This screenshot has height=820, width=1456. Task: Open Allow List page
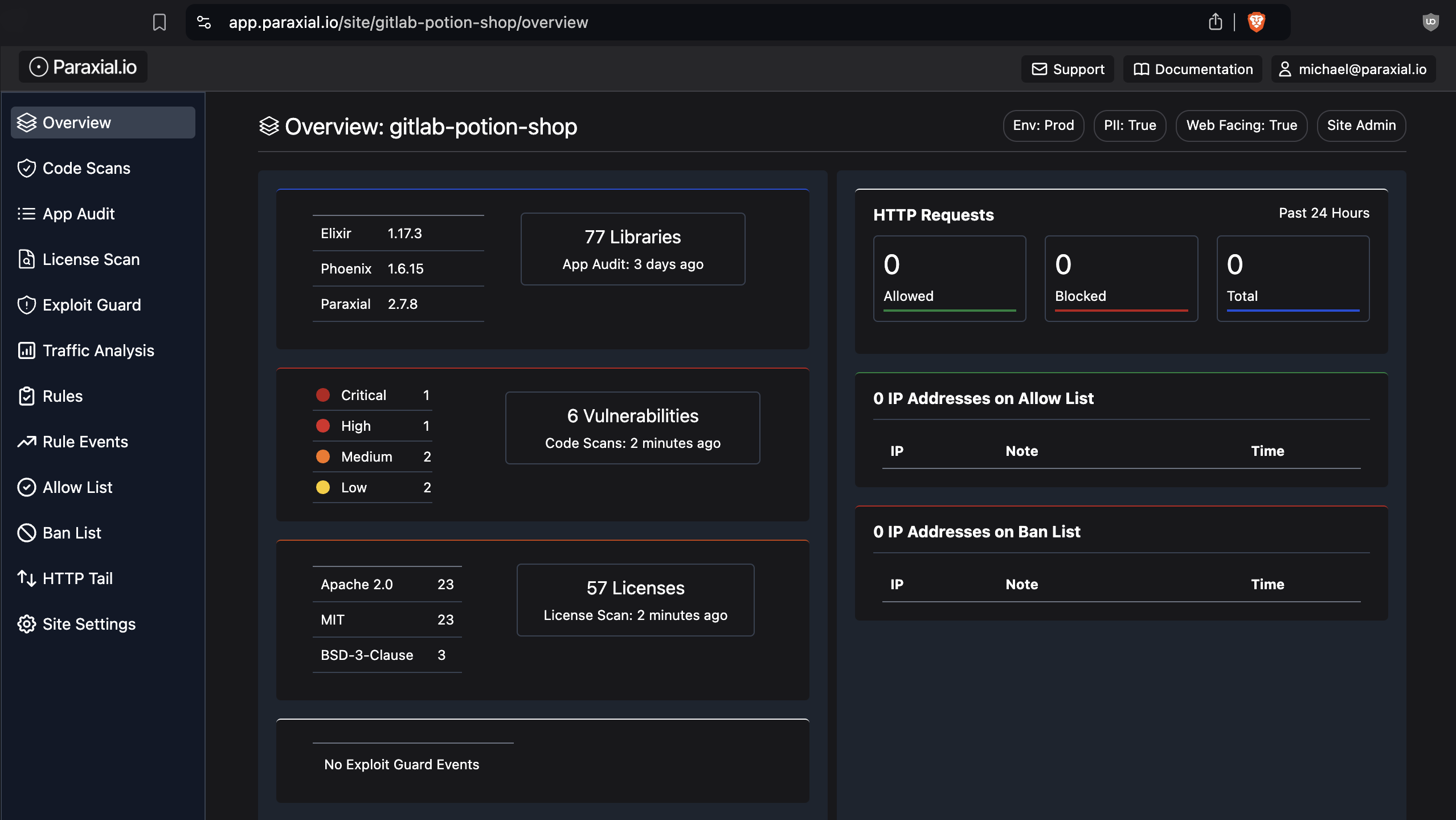coord(103,487)
